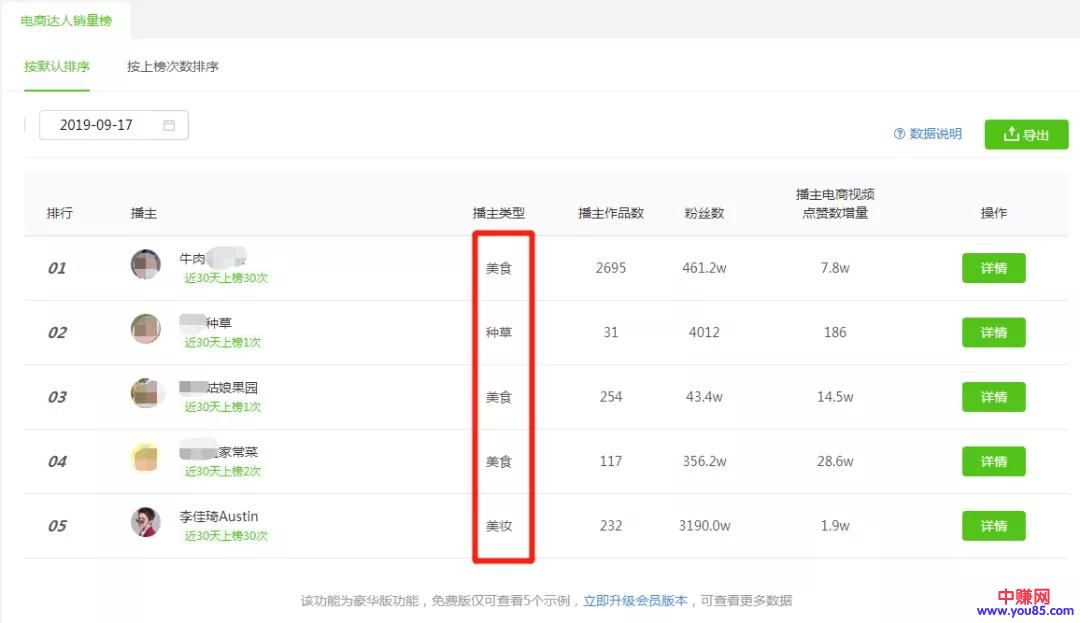Click avatar of rank 03 姑娘果园

146,394
